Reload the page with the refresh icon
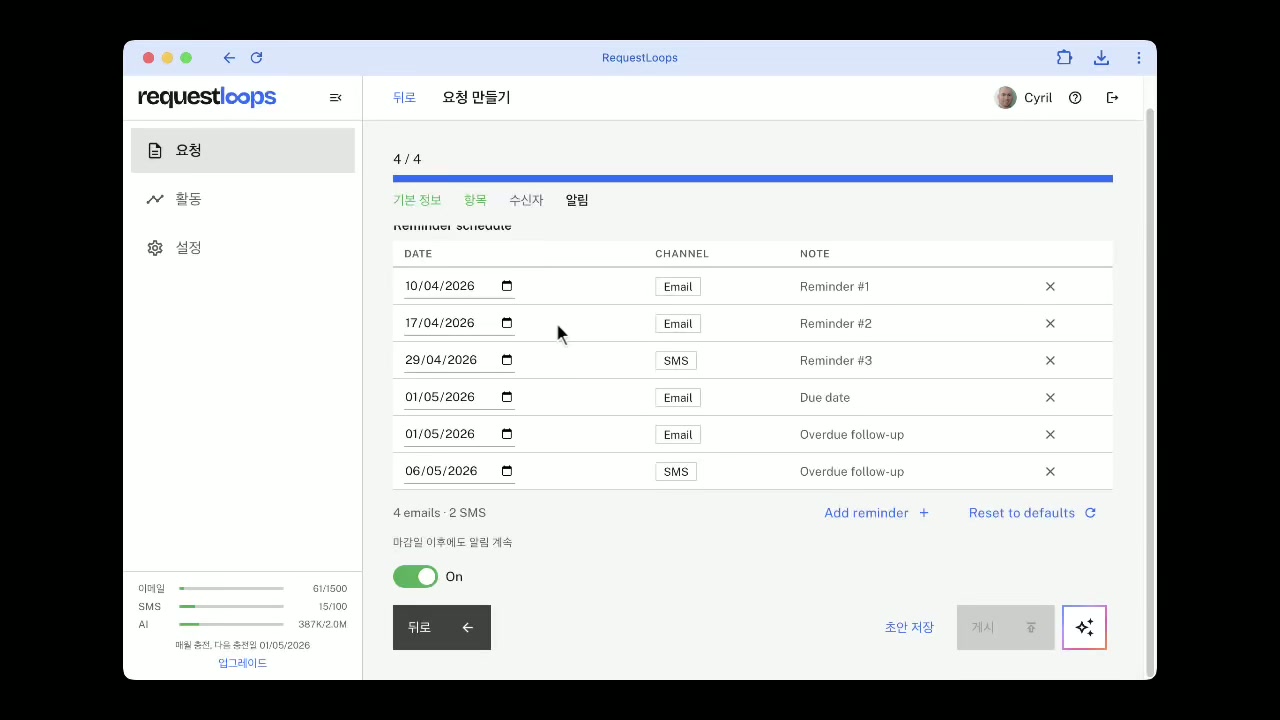 click(x=256, y=58)
